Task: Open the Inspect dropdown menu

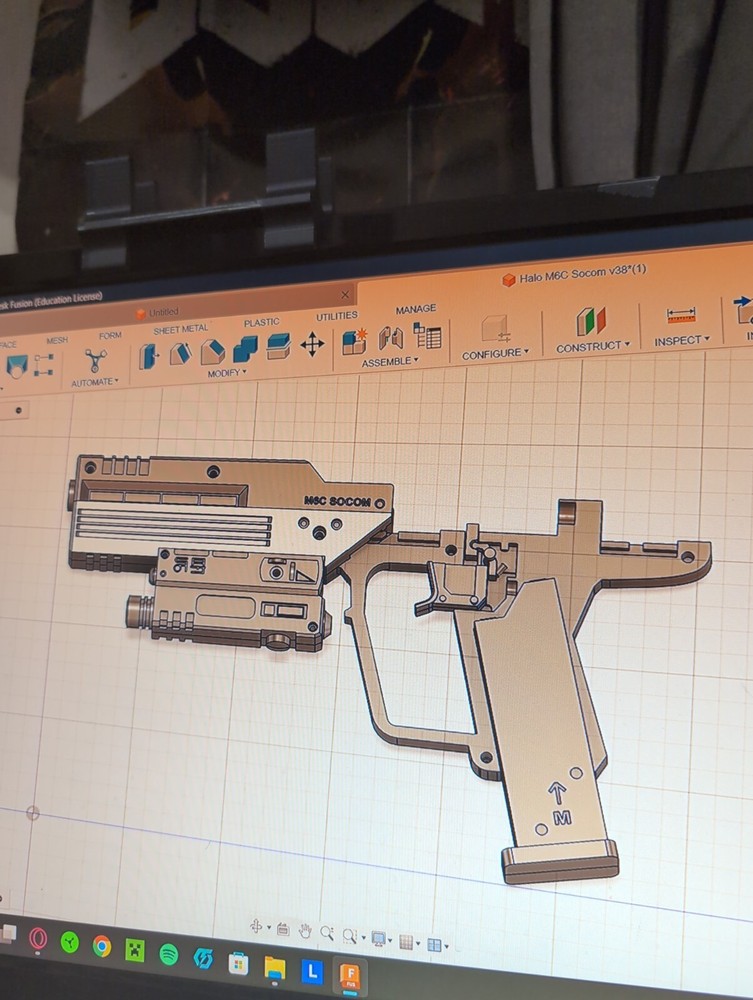Action: point(682,341)
